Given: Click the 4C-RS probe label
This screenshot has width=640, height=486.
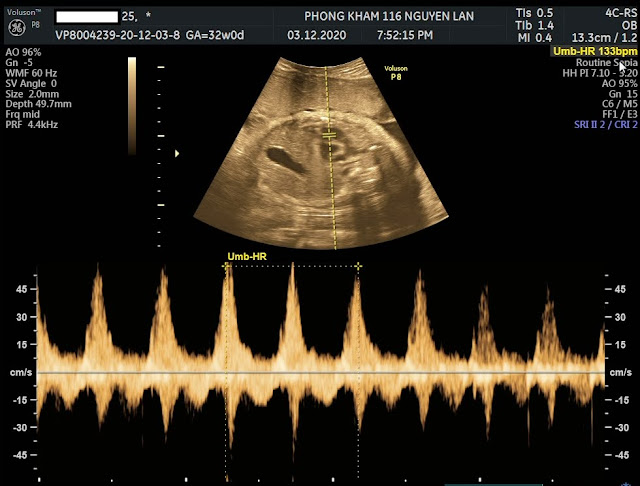Looking at the screenshot, I should pyautogui.click(x=621, y=13).
